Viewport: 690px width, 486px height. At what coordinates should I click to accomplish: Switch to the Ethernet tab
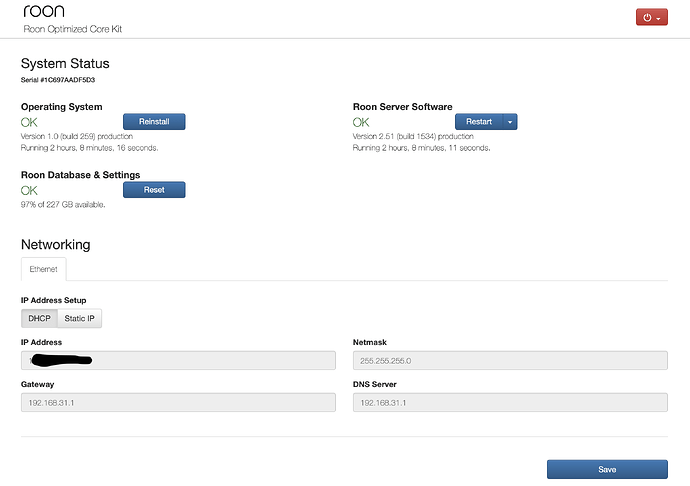click(x=43, y=269)
